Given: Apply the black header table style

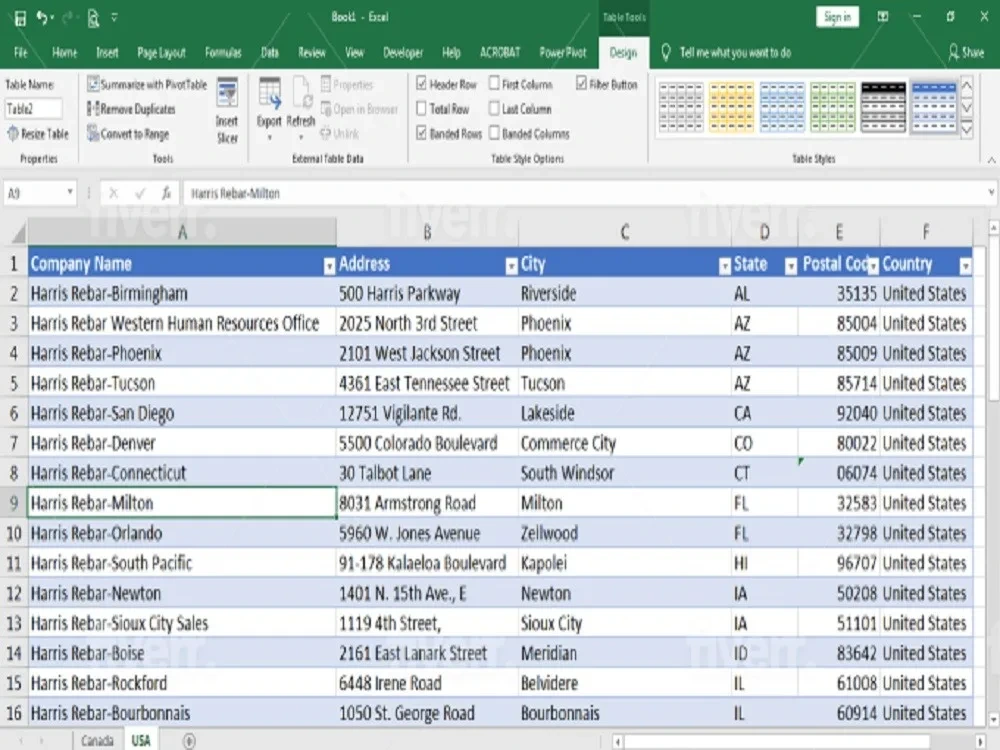Looking at the screenshot, I should coord(883,107).
